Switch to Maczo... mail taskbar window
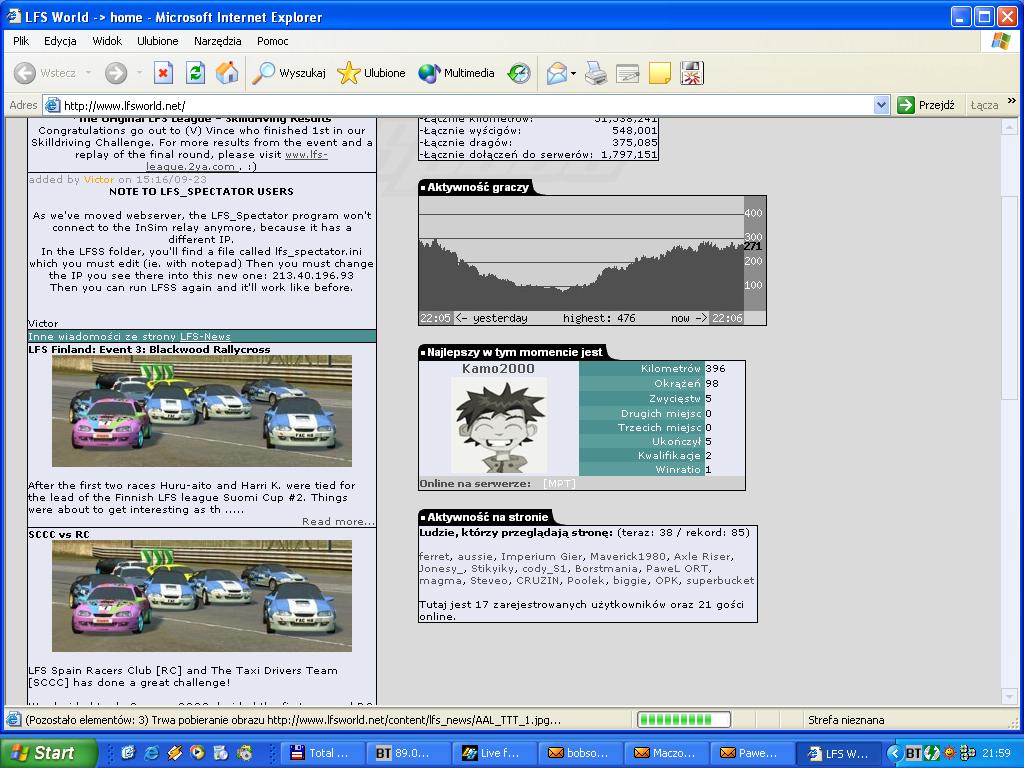 point(666,753)
